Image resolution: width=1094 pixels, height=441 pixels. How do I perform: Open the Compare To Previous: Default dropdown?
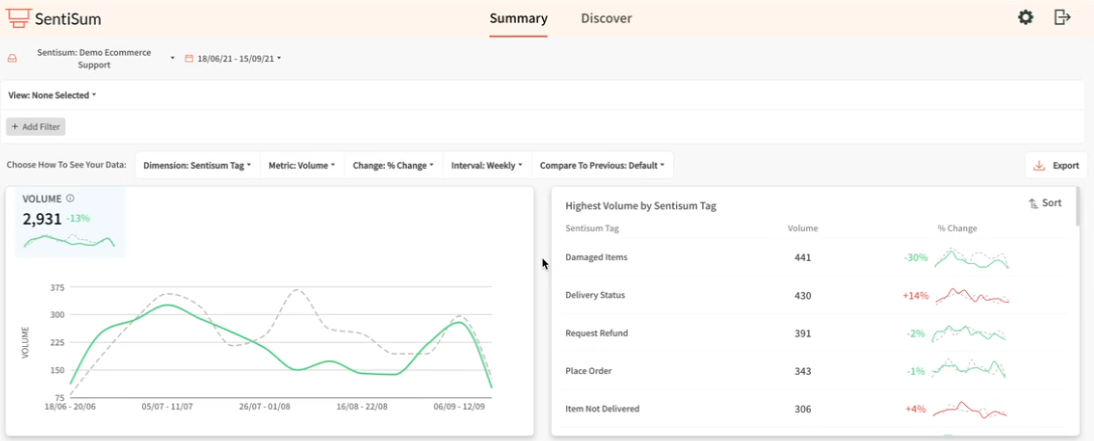[602, 165]
